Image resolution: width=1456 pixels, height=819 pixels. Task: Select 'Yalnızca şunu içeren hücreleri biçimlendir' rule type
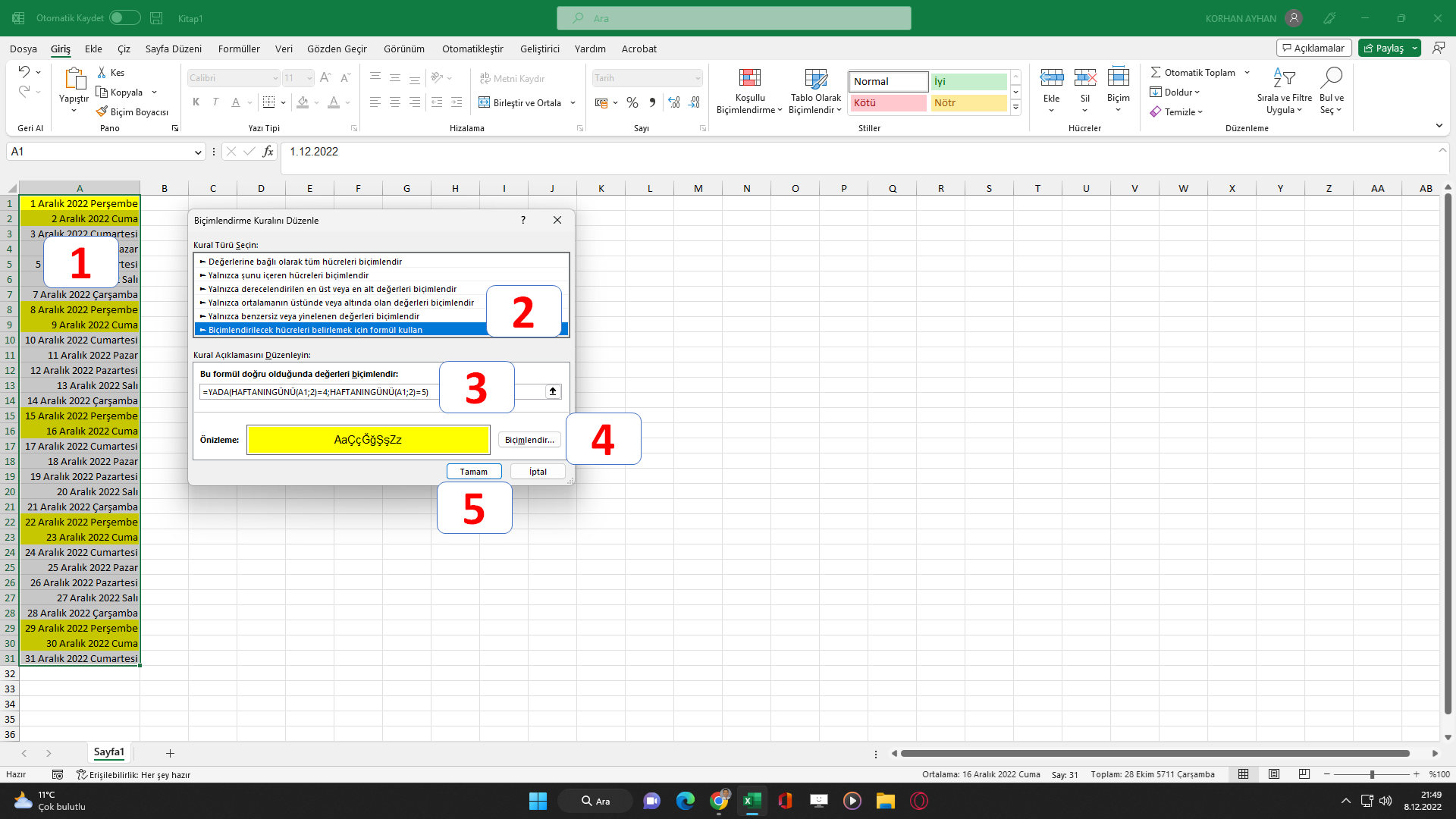[288, 275]
